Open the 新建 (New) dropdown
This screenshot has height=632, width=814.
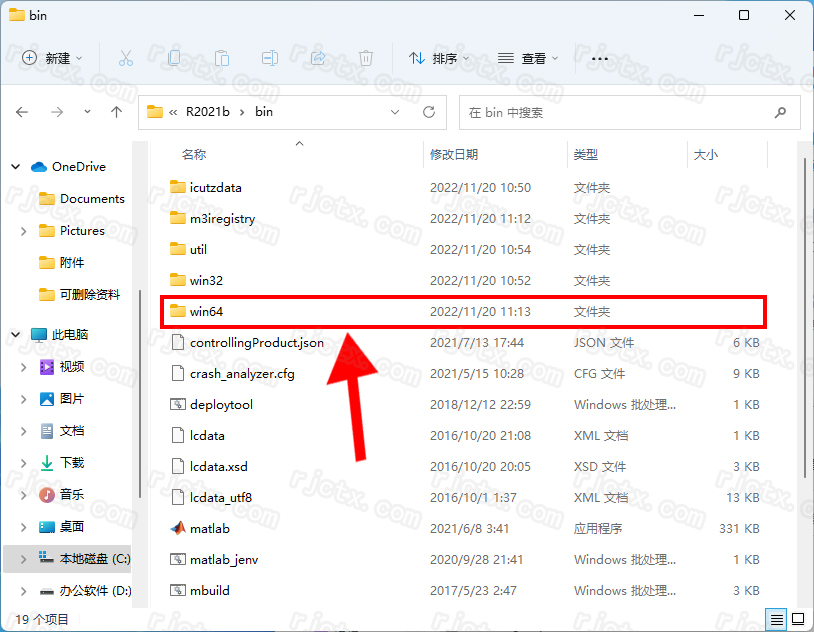point(53,59)
